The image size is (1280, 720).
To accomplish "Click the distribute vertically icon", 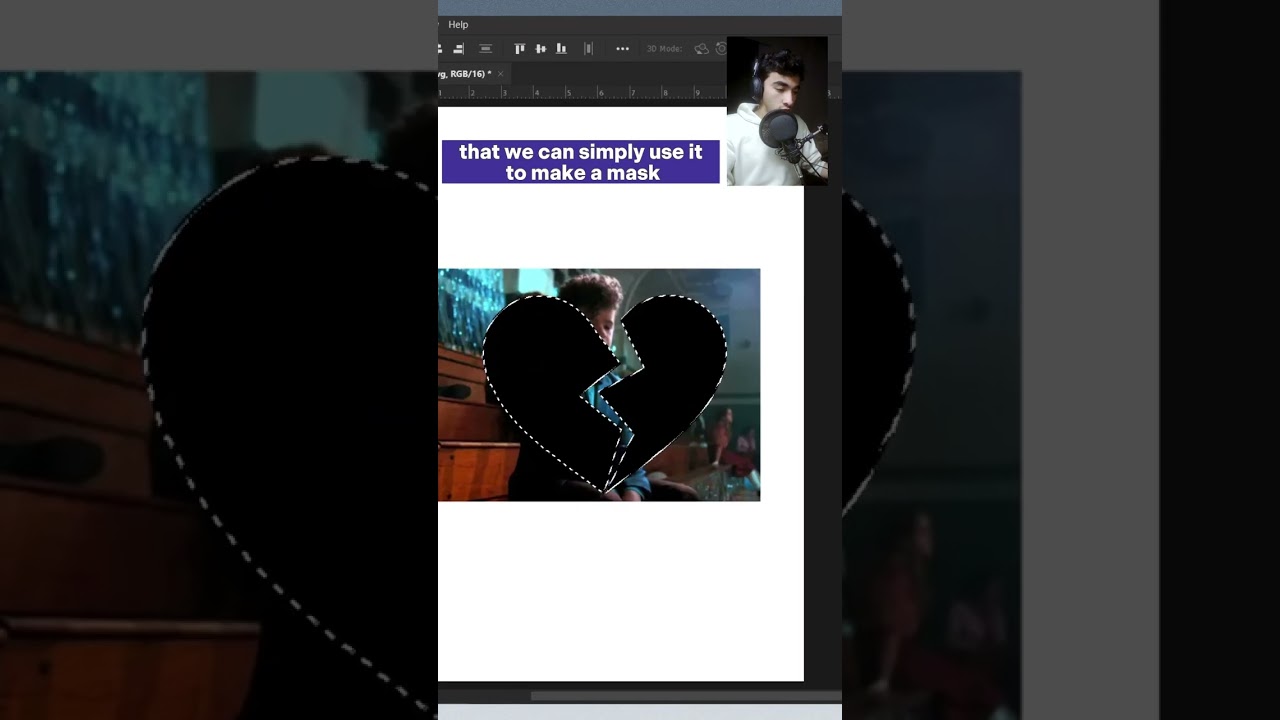I will coord(486,49).
